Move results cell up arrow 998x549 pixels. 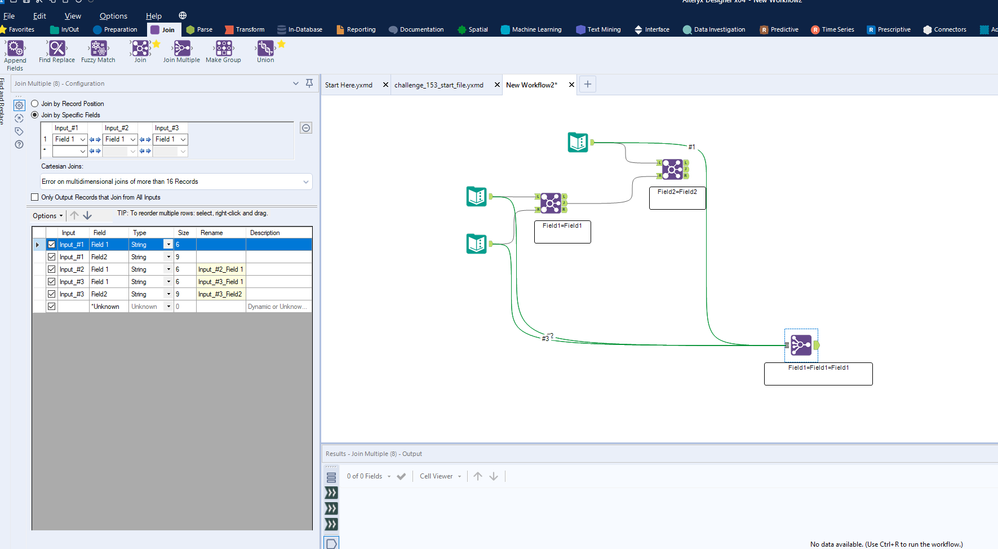478,476
